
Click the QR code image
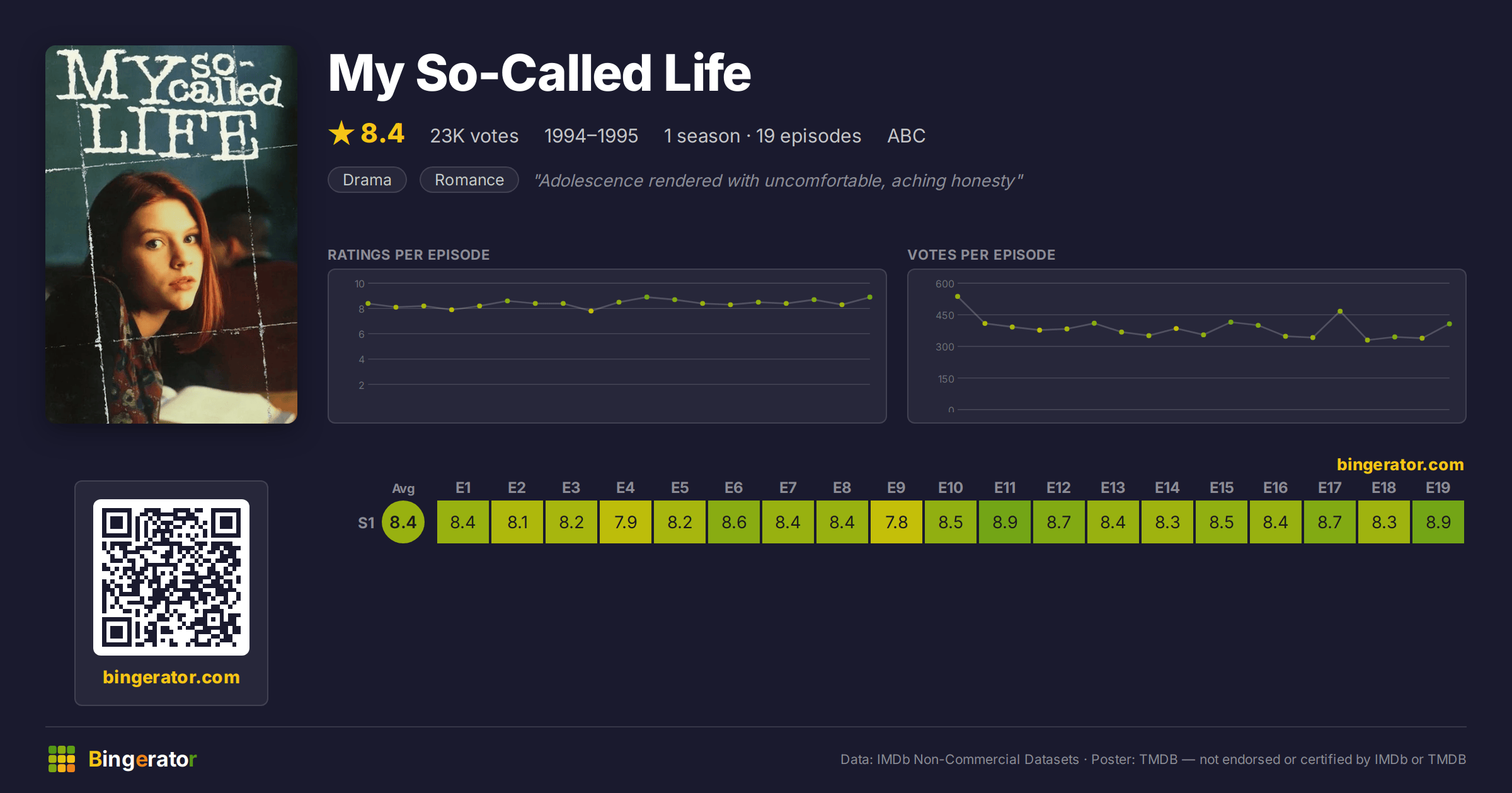(x=171, y=577)
